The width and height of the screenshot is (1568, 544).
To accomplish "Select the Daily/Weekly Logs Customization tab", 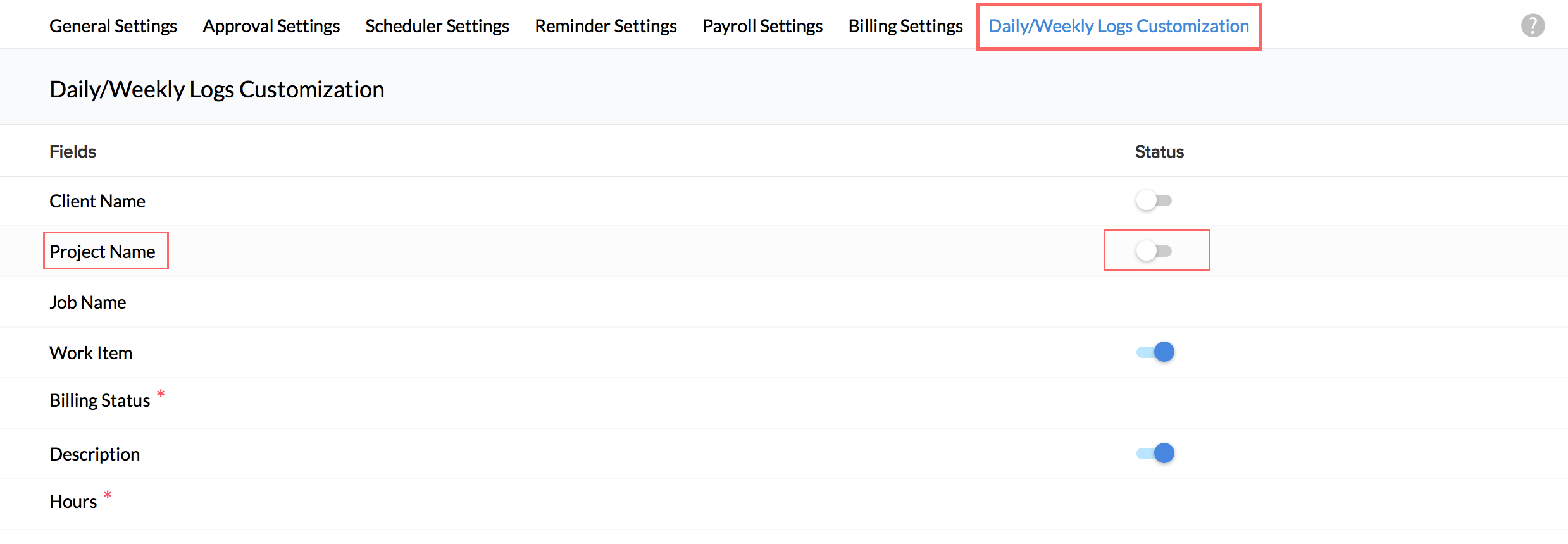I will [x=1119, y=26].
